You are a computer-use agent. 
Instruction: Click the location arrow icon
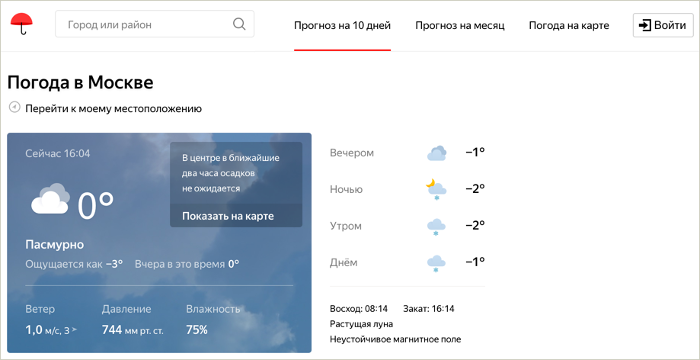pos(15,108)
